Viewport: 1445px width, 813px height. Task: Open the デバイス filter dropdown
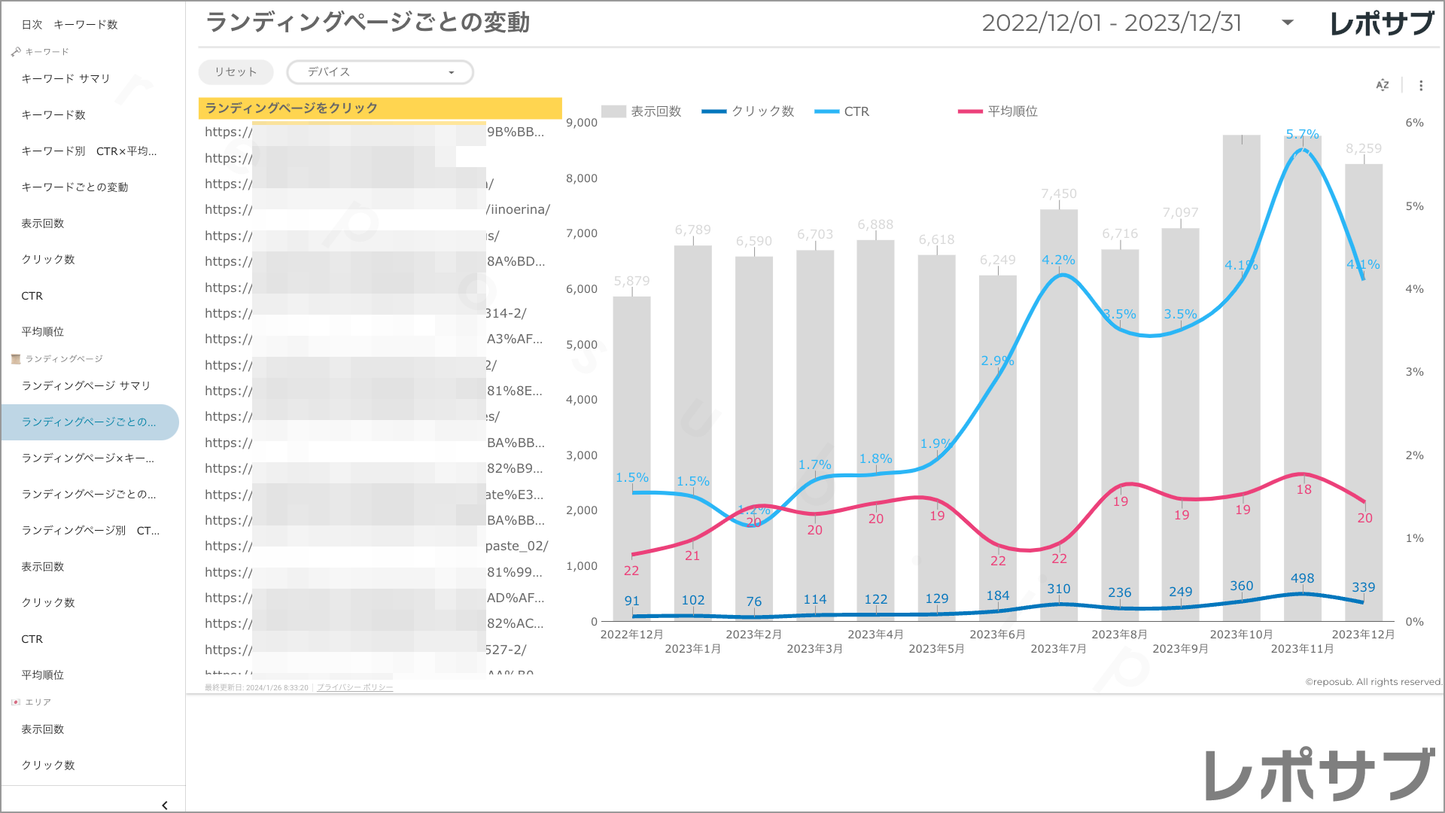point(380,72)
